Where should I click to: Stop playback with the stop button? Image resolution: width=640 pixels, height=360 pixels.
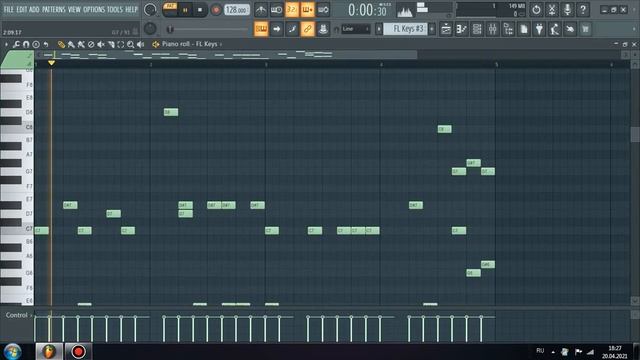(x=200, y=10)
